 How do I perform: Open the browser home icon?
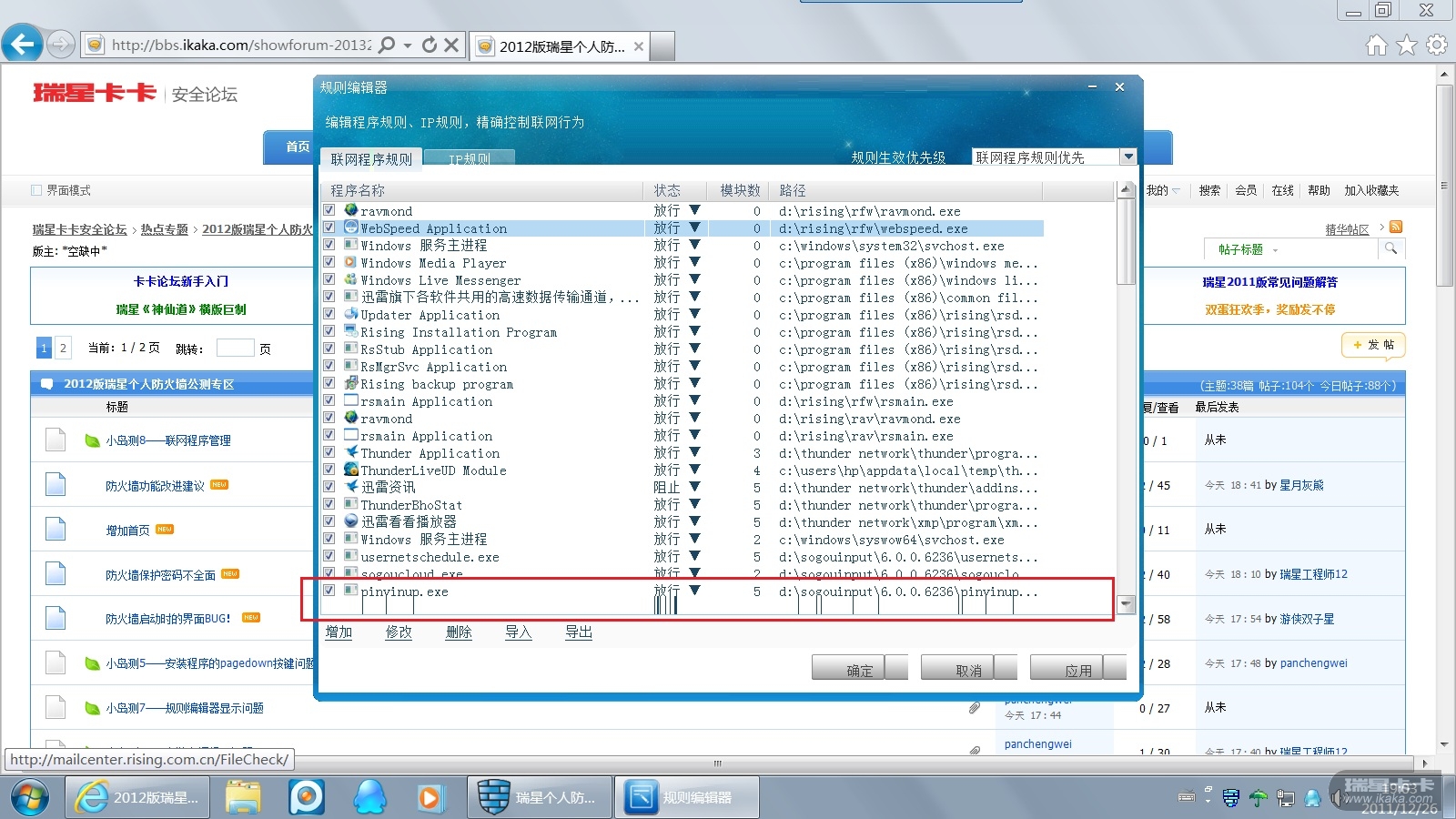tap(1377, 45)
